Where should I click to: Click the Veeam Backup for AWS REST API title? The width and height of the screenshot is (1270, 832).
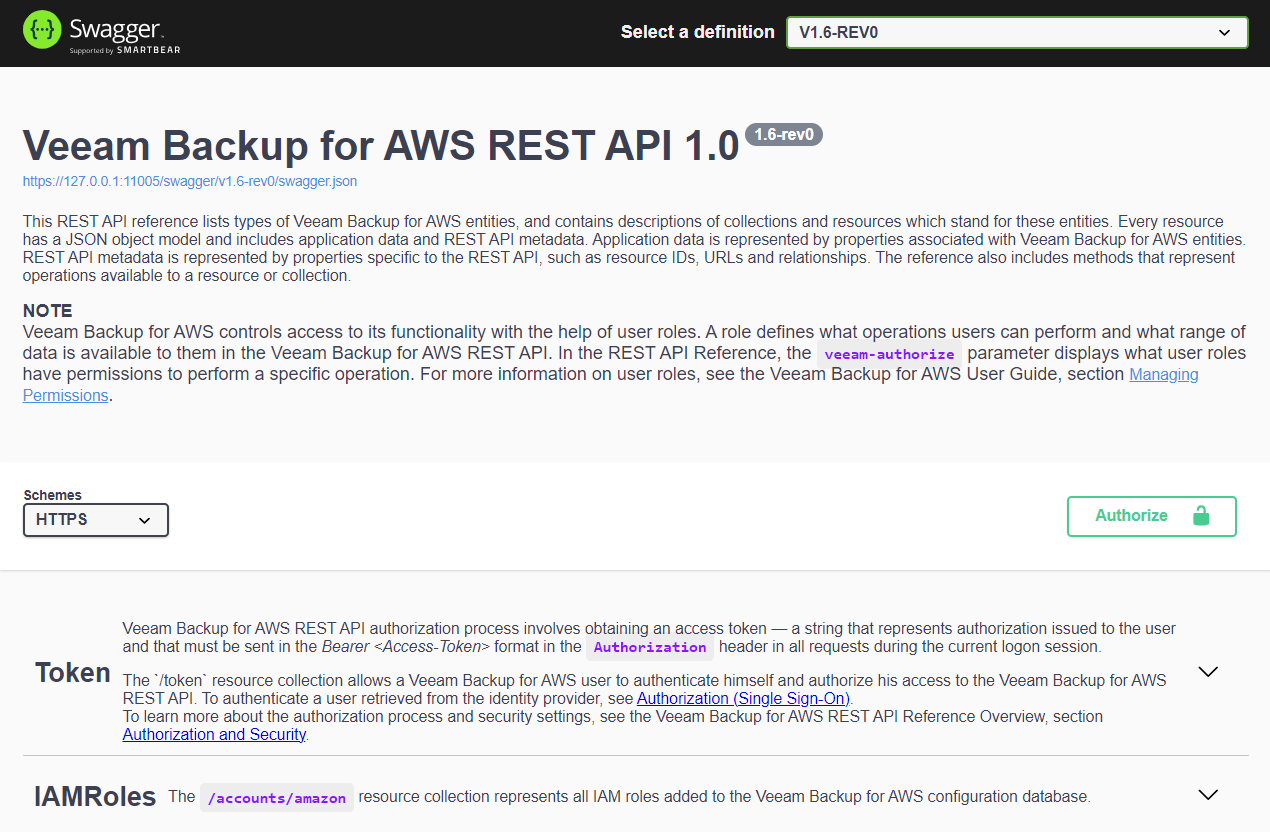(x=381, y=146)
